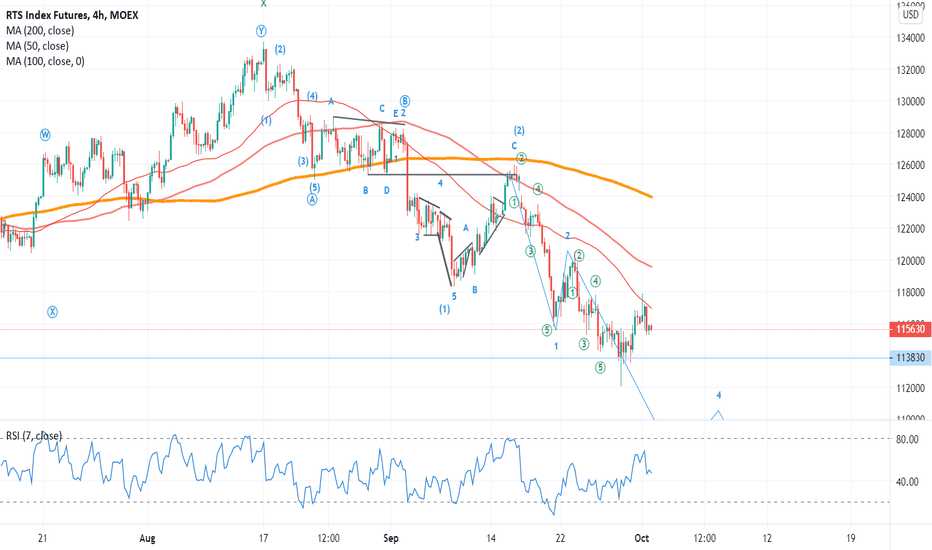Image resolution: width=932 pixels, height=550 pixels.
Task: Select the MA (50, close) indicator legend
Action: click(37, 46)
